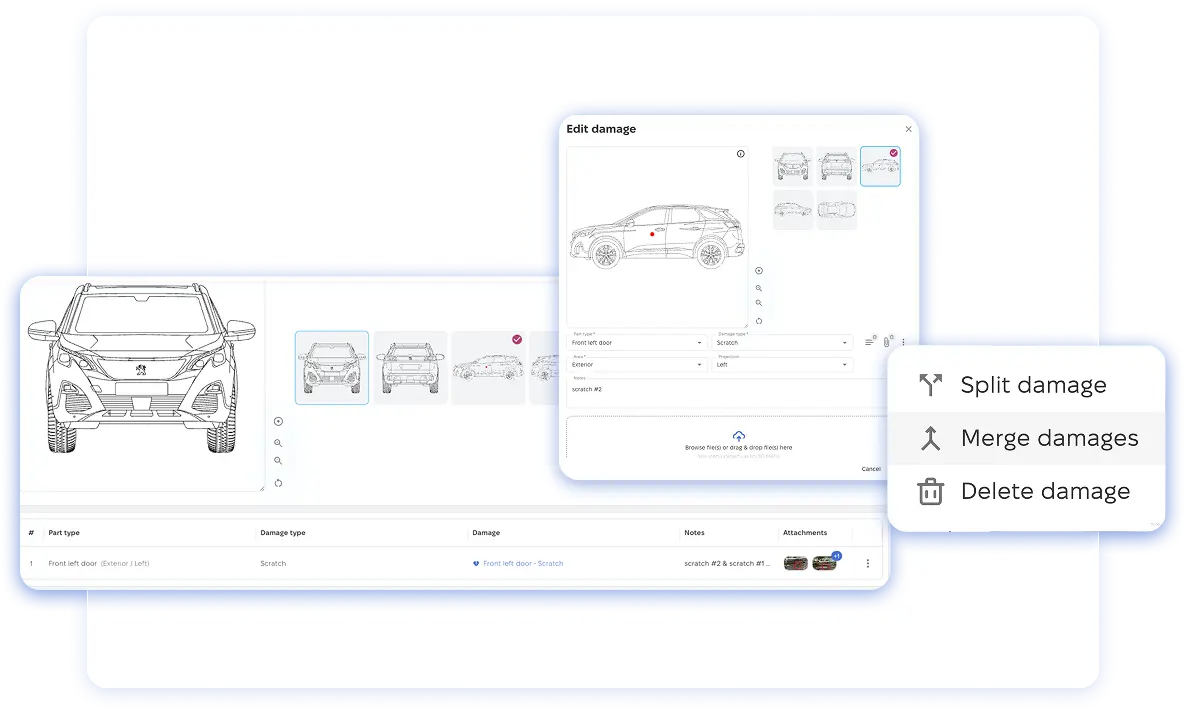
Task: Expand the Damage type dropdown showing Scratch
Action: point(782,343)
